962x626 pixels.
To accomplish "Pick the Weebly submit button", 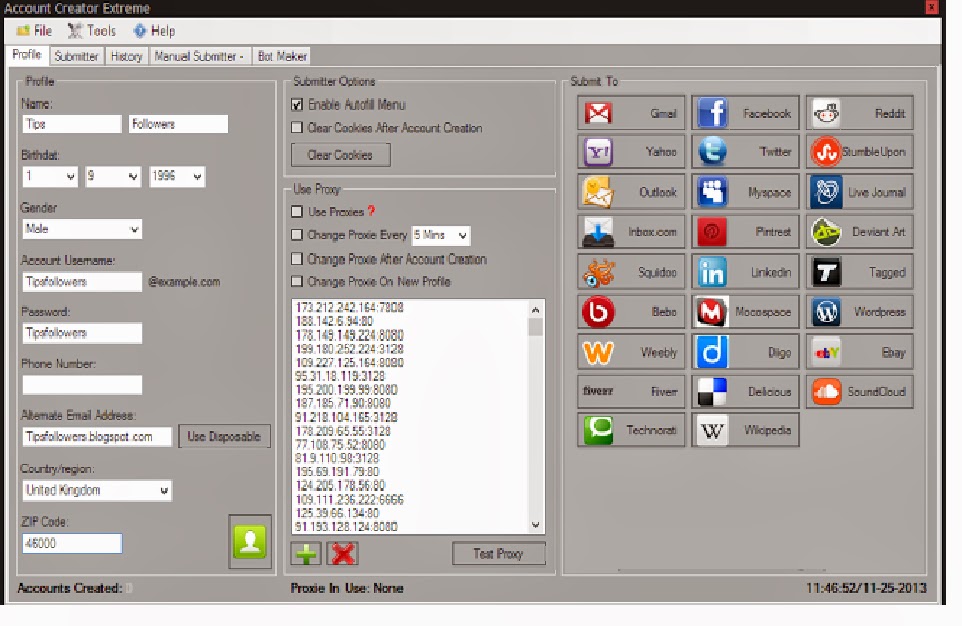I will click(631, 352).
